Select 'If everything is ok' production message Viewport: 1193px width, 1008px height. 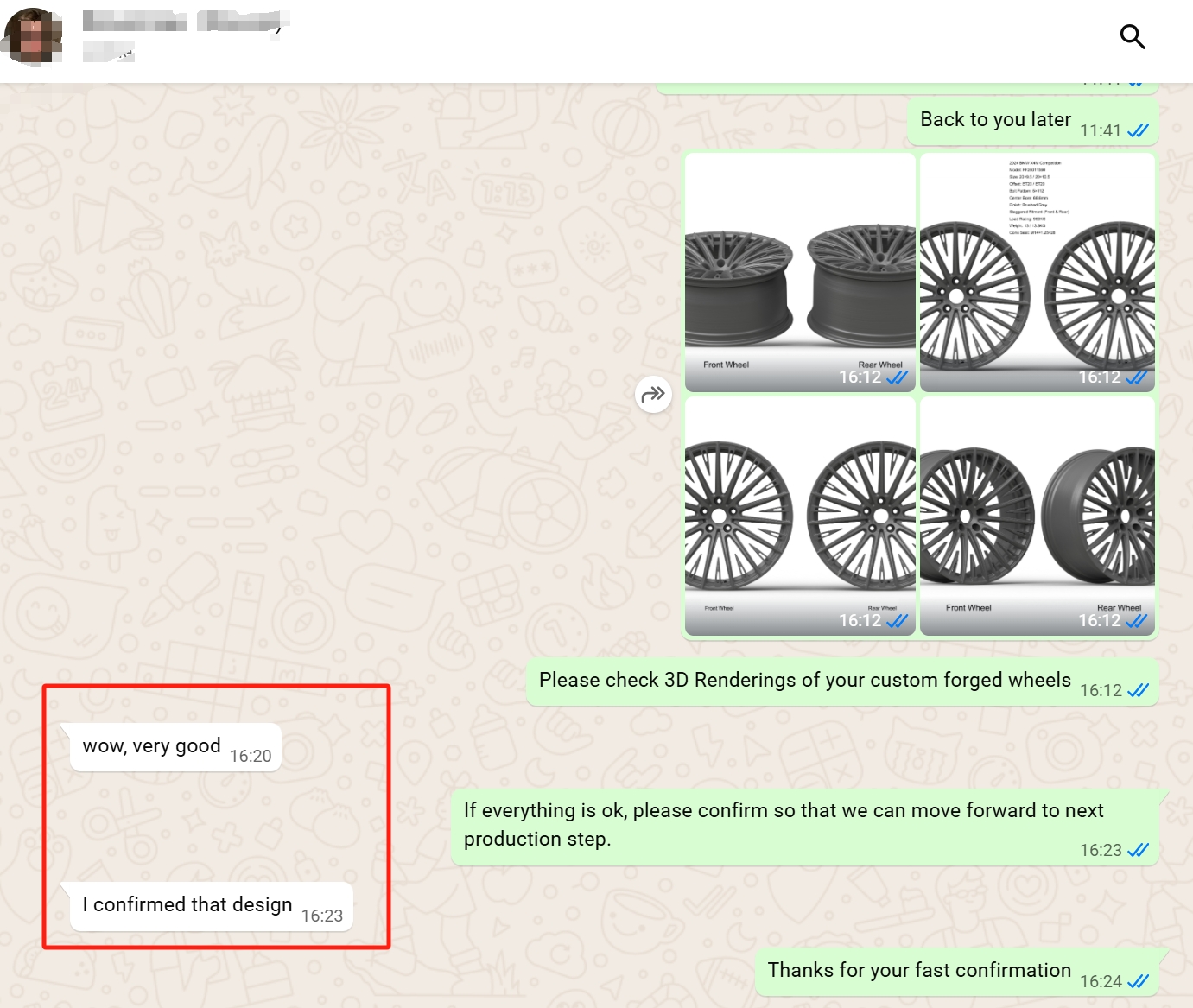point(804,827)
